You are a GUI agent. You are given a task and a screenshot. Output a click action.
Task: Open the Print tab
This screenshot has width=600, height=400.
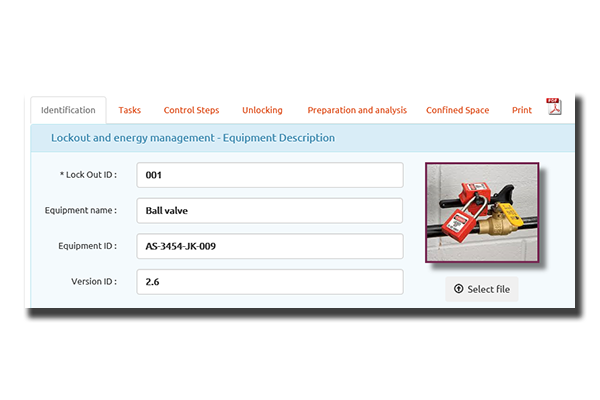[521, 110]
